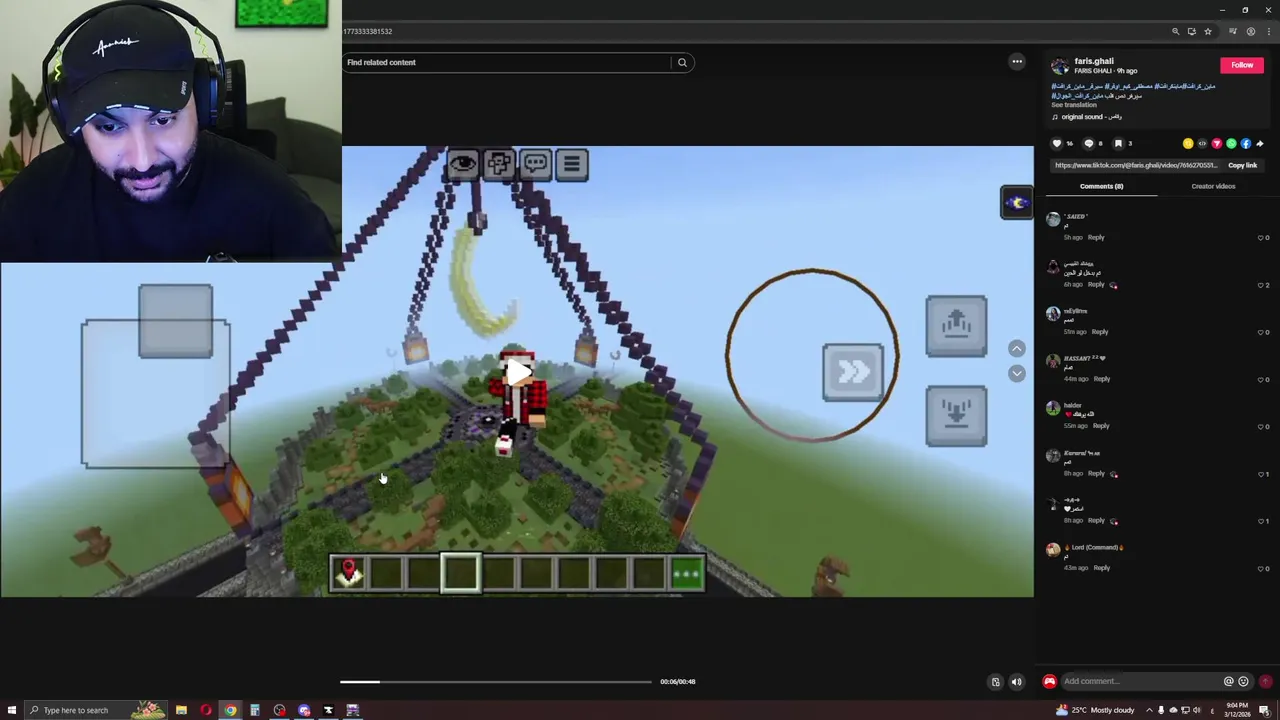Click the browser zoom magnifier icon
The image size is (1280, 720).
1175,31
